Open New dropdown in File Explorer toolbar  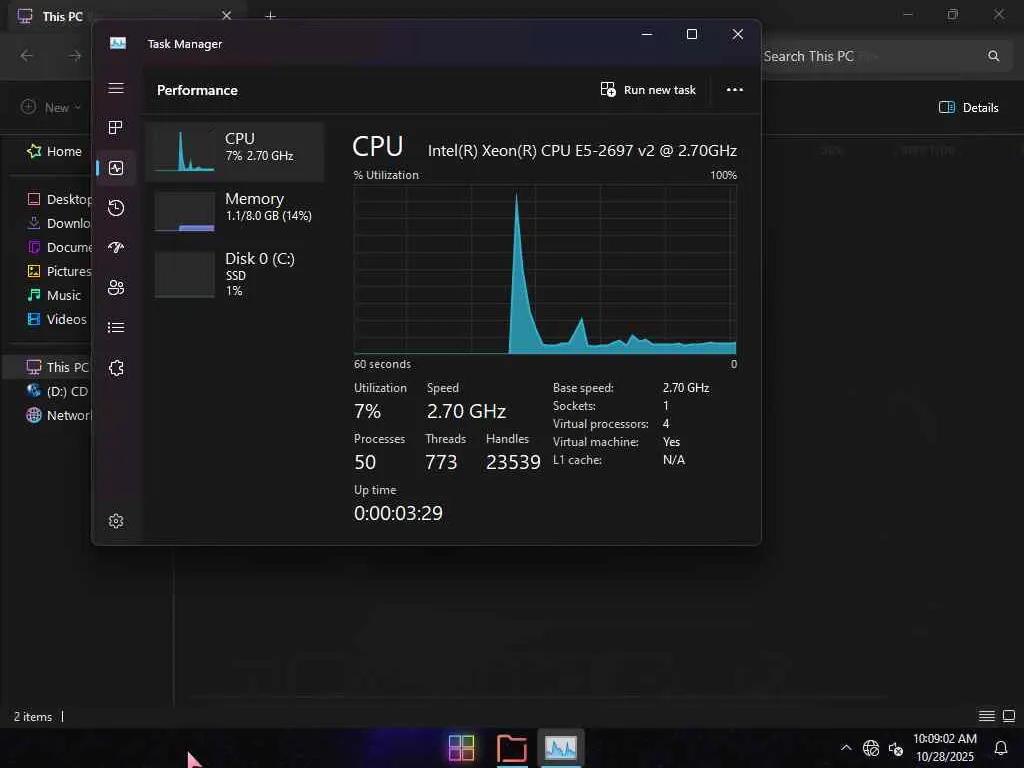point(51,107)
